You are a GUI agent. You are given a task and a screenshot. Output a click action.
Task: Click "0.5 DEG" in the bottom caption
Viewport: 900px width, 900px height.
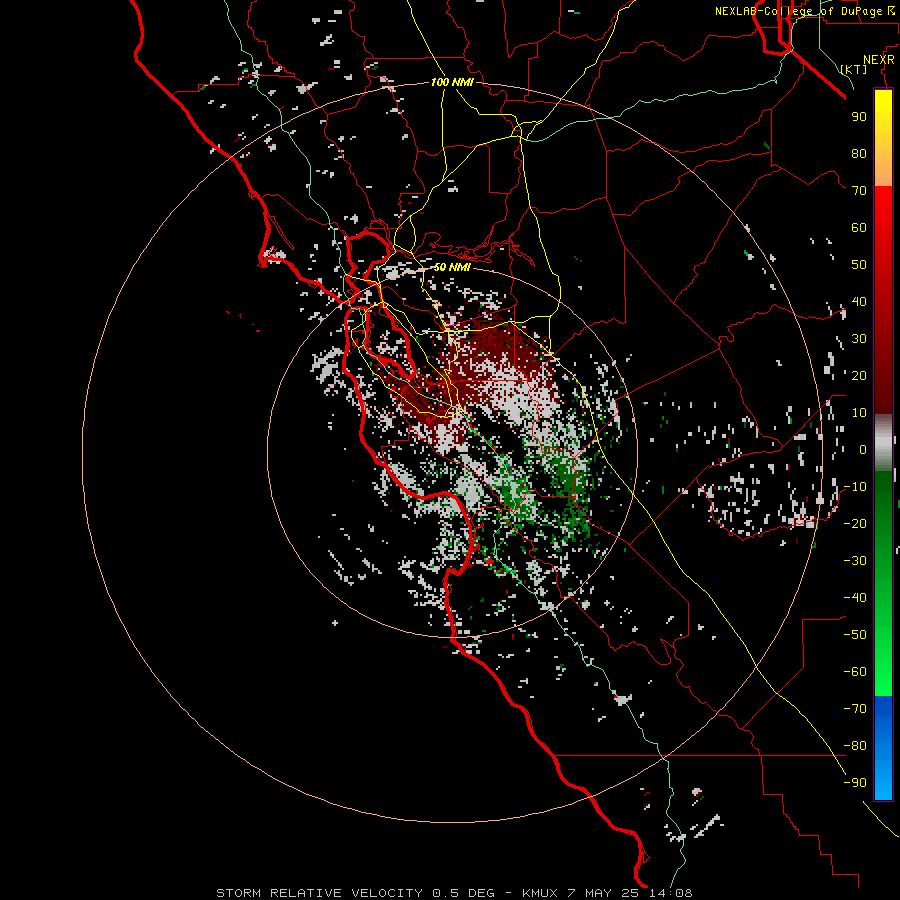pyautogui.click(x=463, y=893)
